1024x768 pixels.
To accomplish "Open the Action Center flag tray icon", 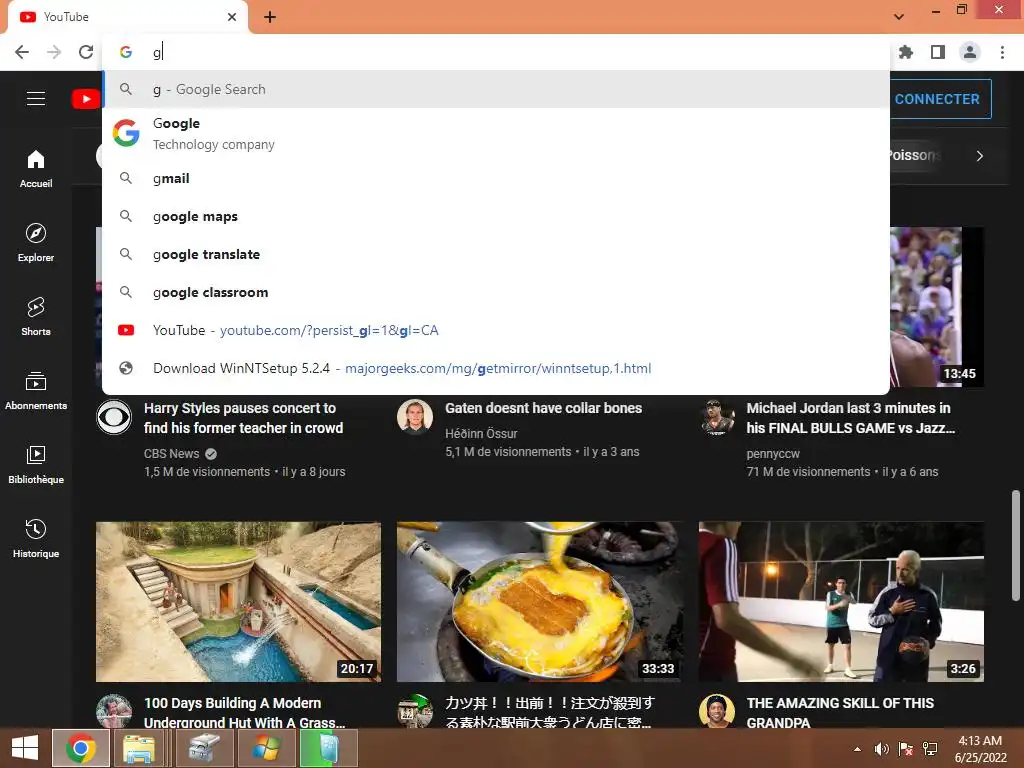I will pos(905,749).
